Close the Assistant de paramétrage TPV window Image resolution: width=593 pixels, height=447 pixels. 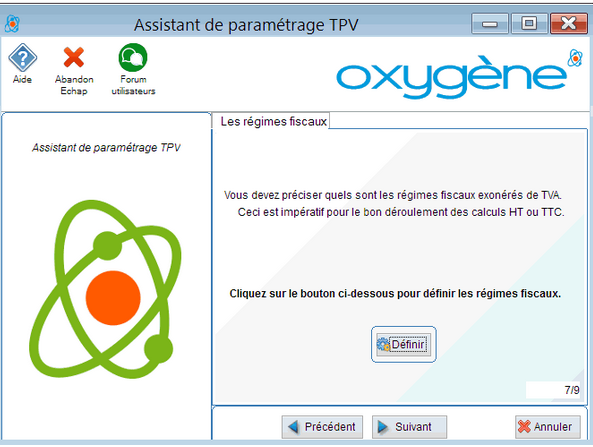(x=569, y=24)
